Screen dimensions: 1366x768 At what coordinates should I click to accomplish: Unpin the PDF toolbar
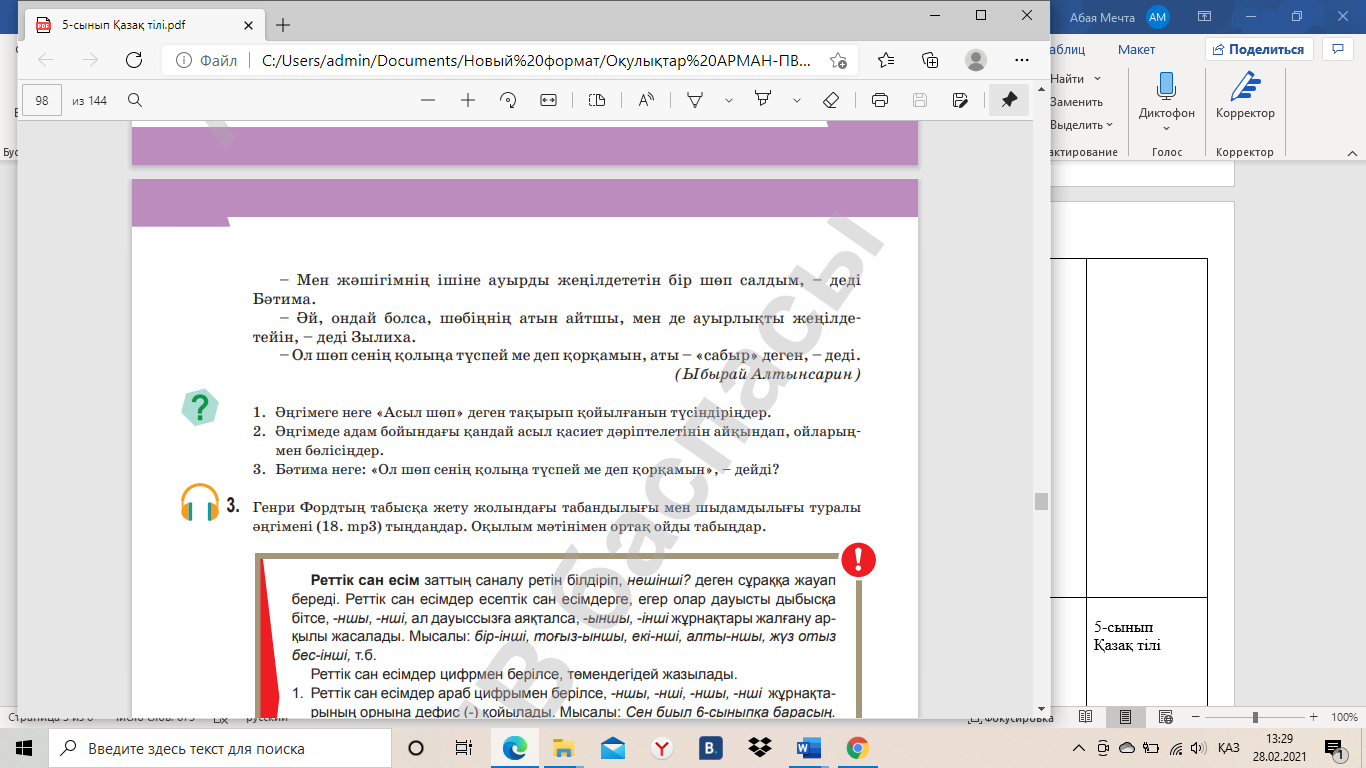pos(1009,100)
